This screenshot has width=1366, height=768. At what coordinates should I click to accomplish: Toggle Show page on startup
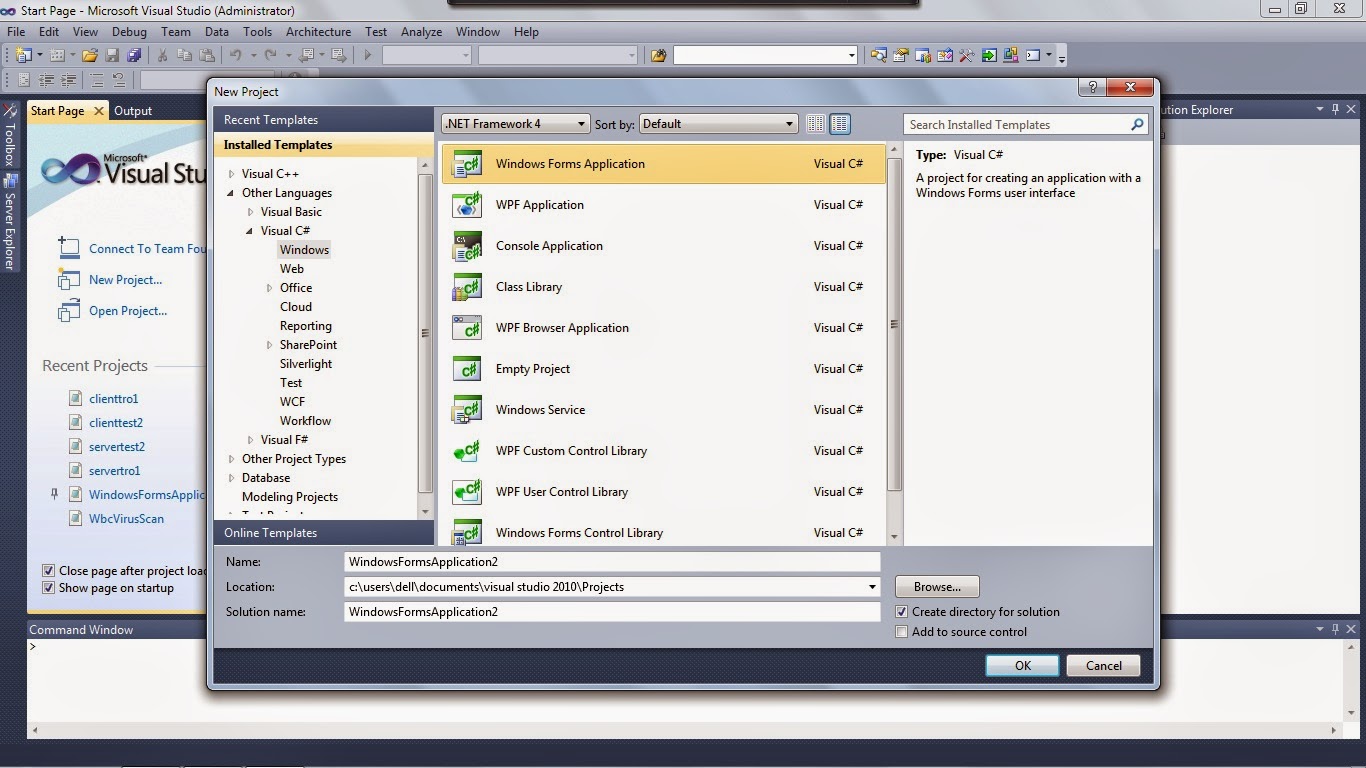(48, 588)
